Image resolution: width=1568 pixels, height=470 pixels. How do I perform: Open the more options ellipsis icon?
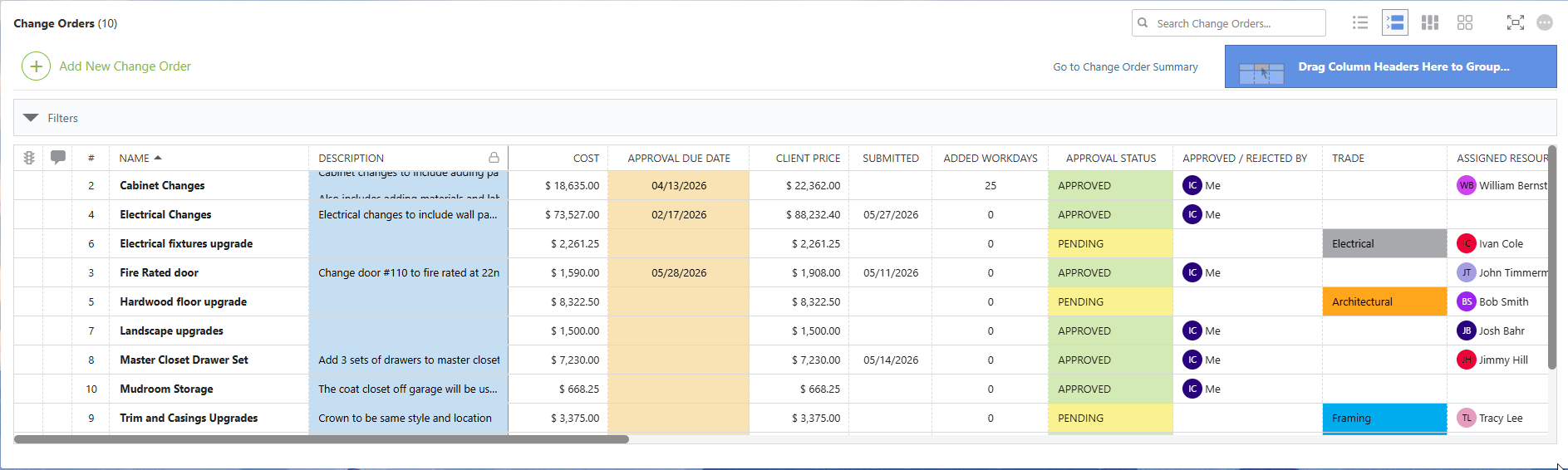click(x=1545, y=22)
